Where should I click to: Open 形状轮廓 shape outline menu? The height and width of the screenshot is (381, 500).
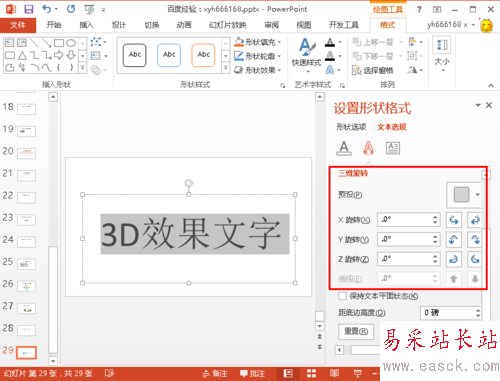[x=257, y=56]
